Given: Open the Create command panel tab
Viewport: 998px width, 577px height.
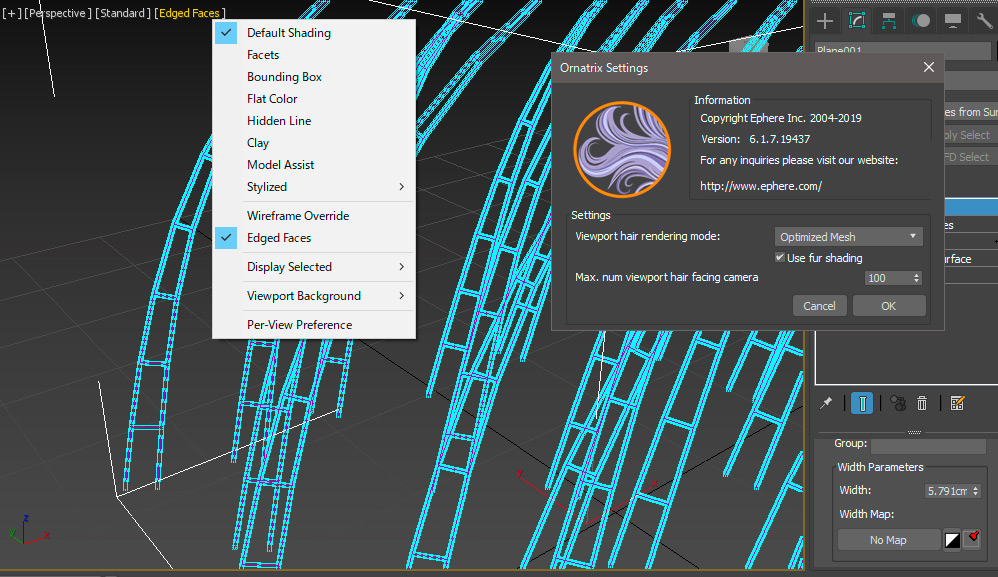Looking at the screenshot, I should click(825, 21).
